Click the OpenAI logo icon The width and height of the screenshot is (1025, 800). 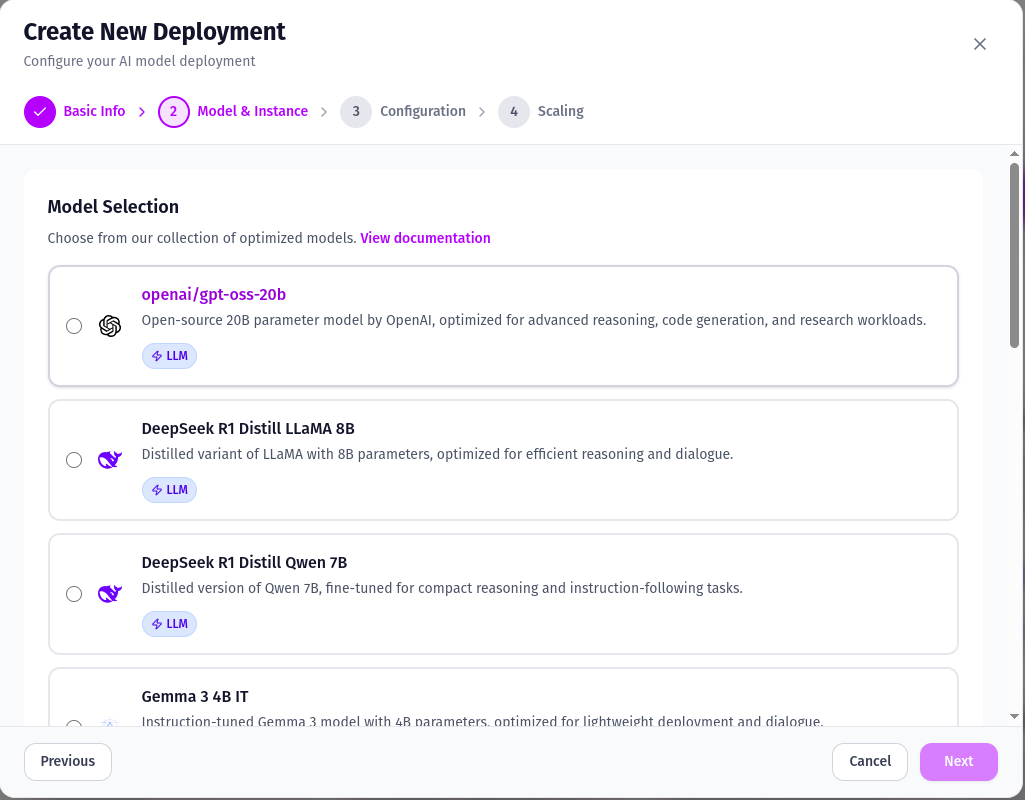point(110,325)
